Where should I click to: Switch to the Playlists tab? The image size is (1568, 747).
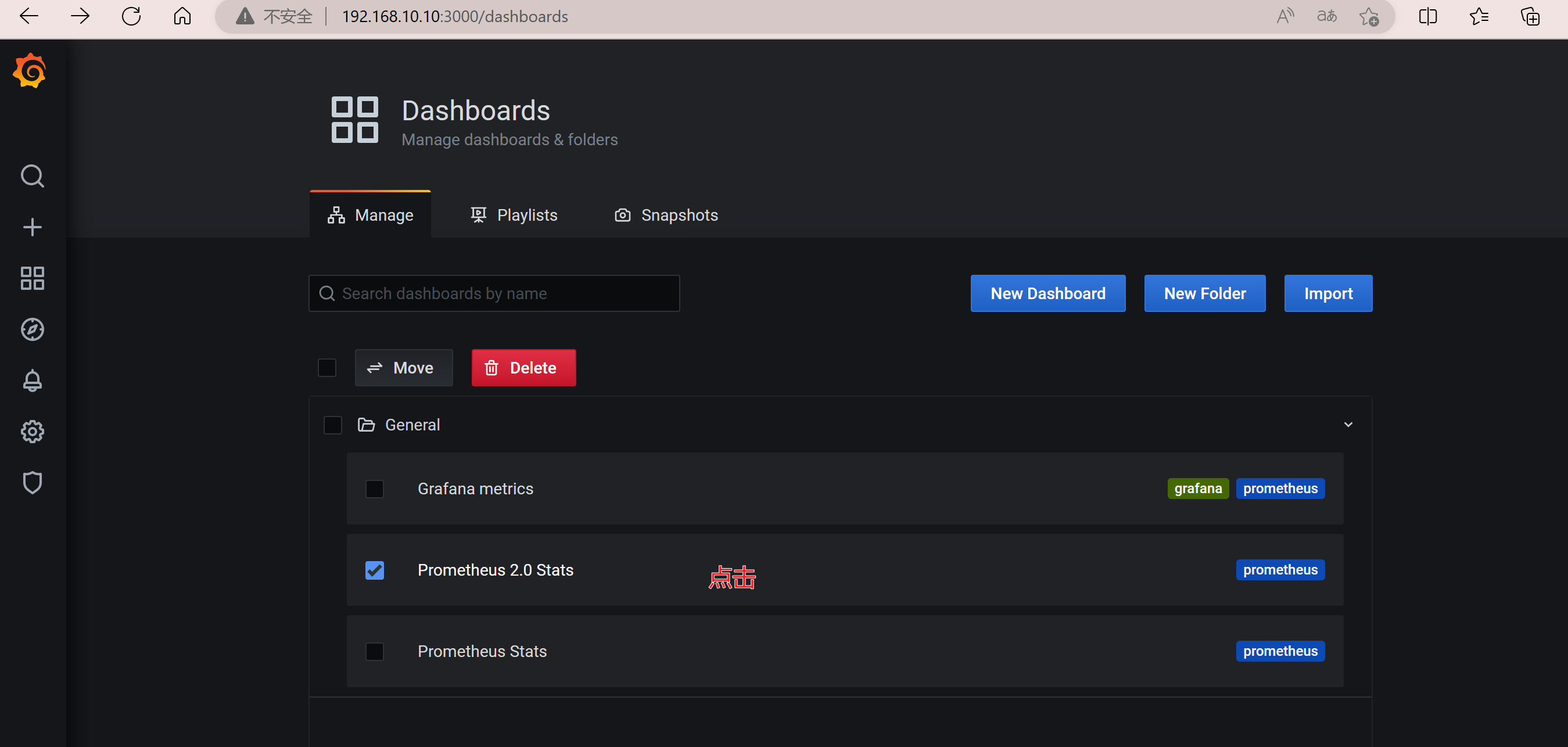pyautogui.click(x=514, y=215)
